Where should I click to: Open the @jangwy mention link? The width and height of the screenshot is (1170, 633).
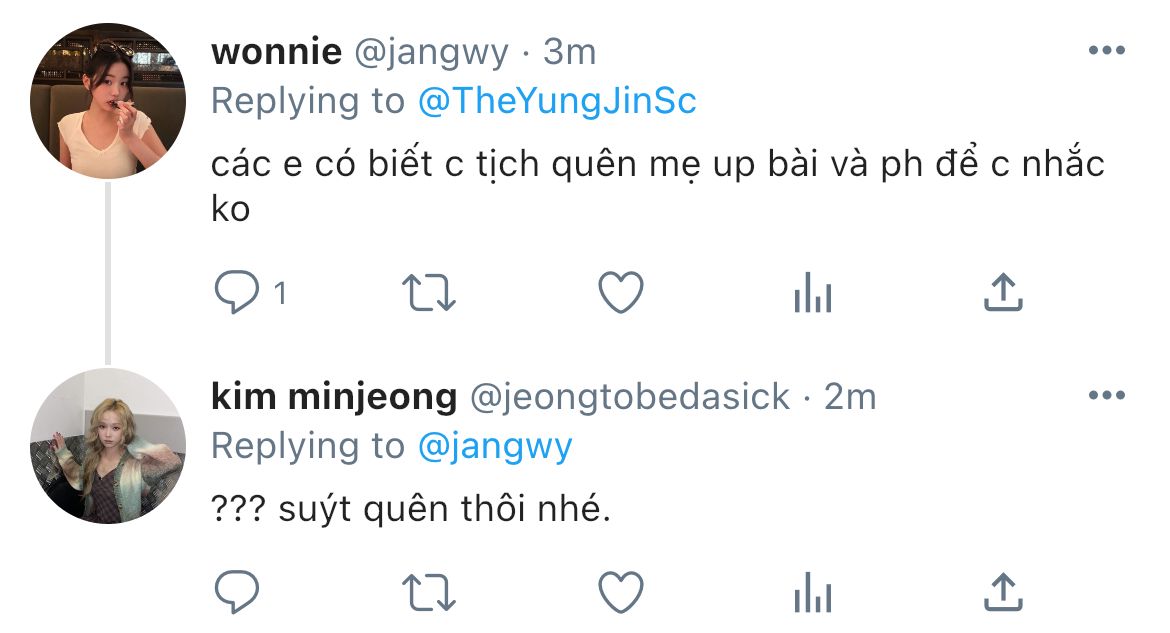pyautogui.click(x=494, y=446)
